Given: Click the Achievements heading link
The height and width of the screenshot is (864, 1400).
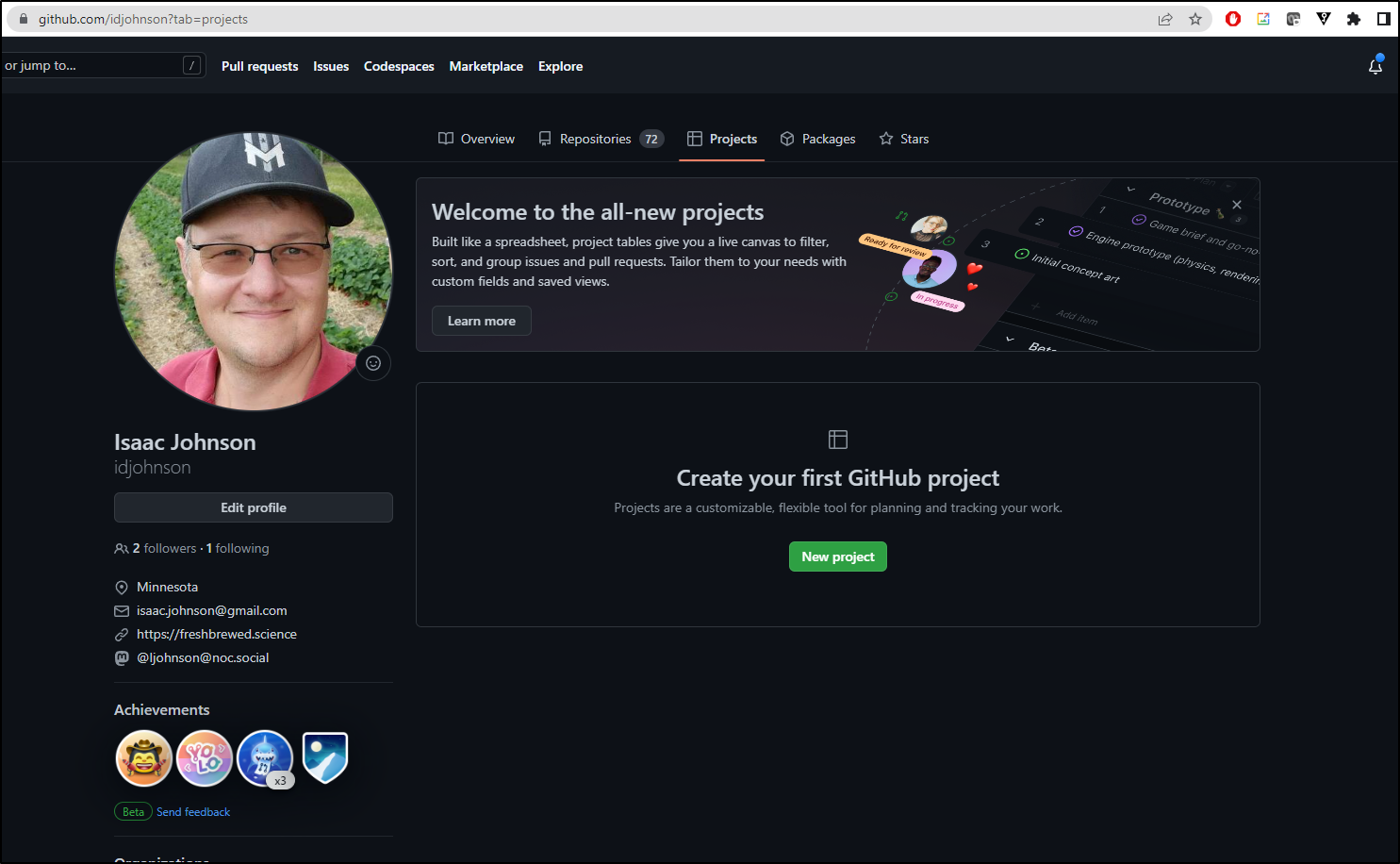Looking at the screenshot, I should point(162,709).
